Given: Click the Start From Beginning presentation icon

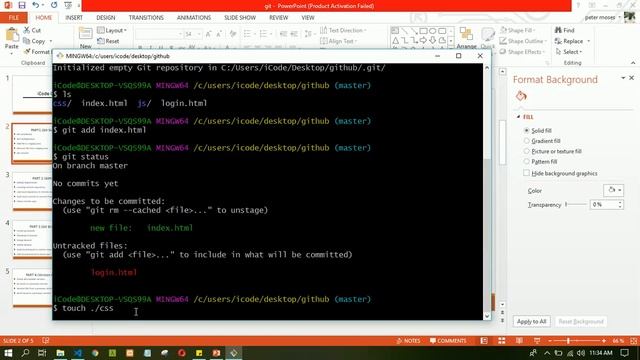Looking at the screenshot, I should [68, 5].
